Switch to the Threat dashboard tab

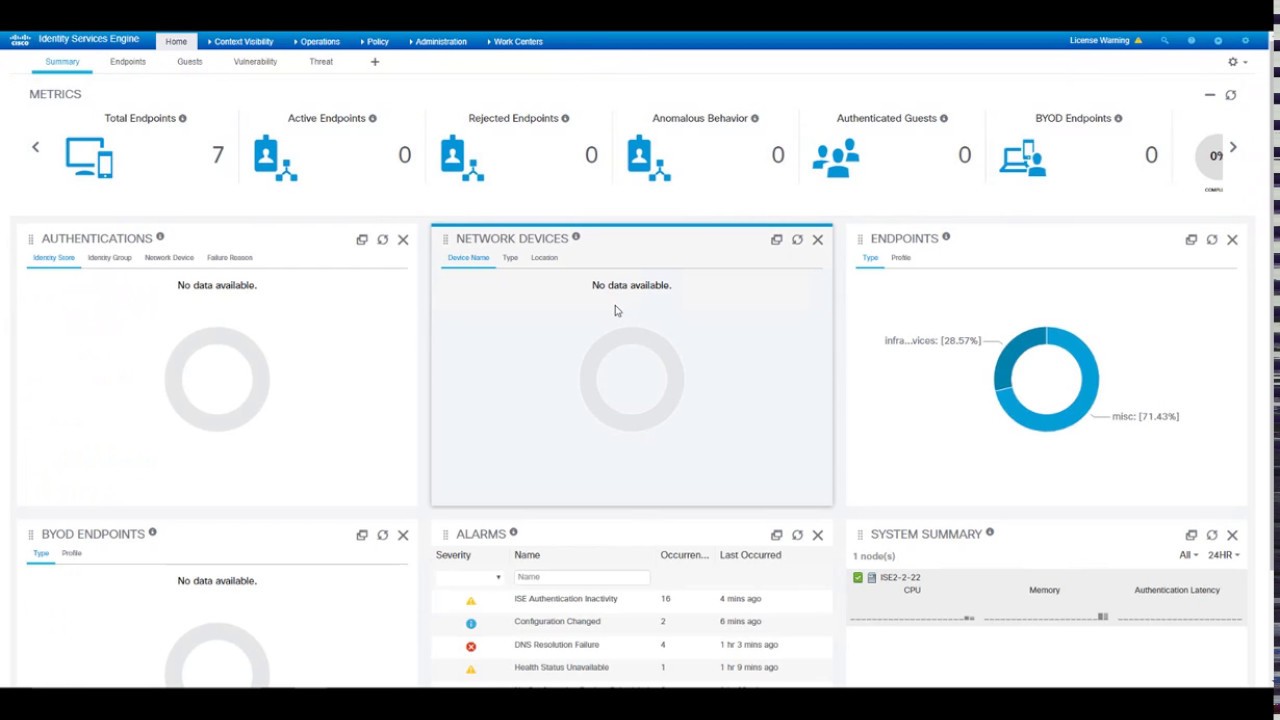click(x=321, y=62)
